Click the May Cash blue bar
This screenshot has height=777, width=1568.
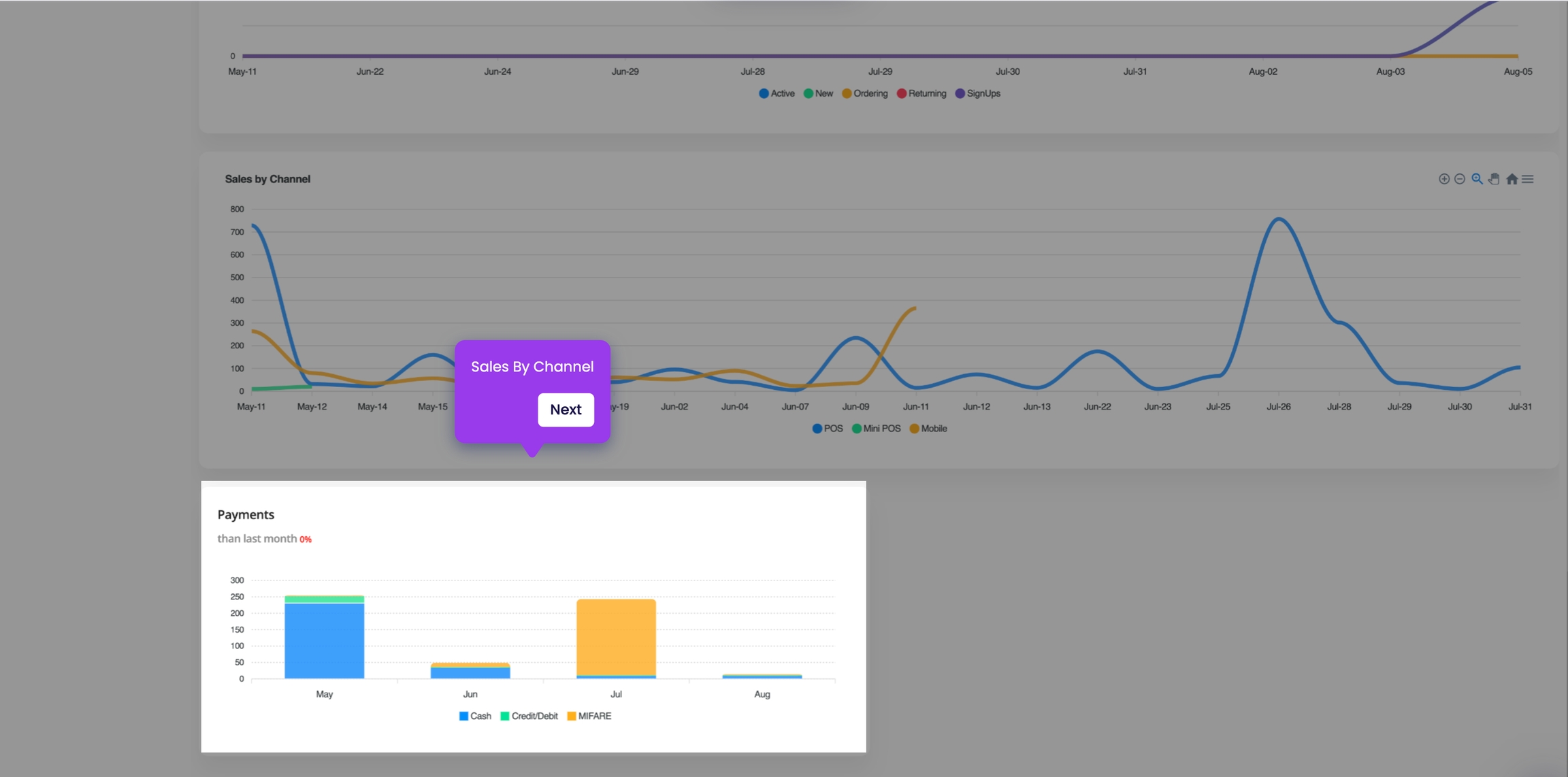coord(324,641)
